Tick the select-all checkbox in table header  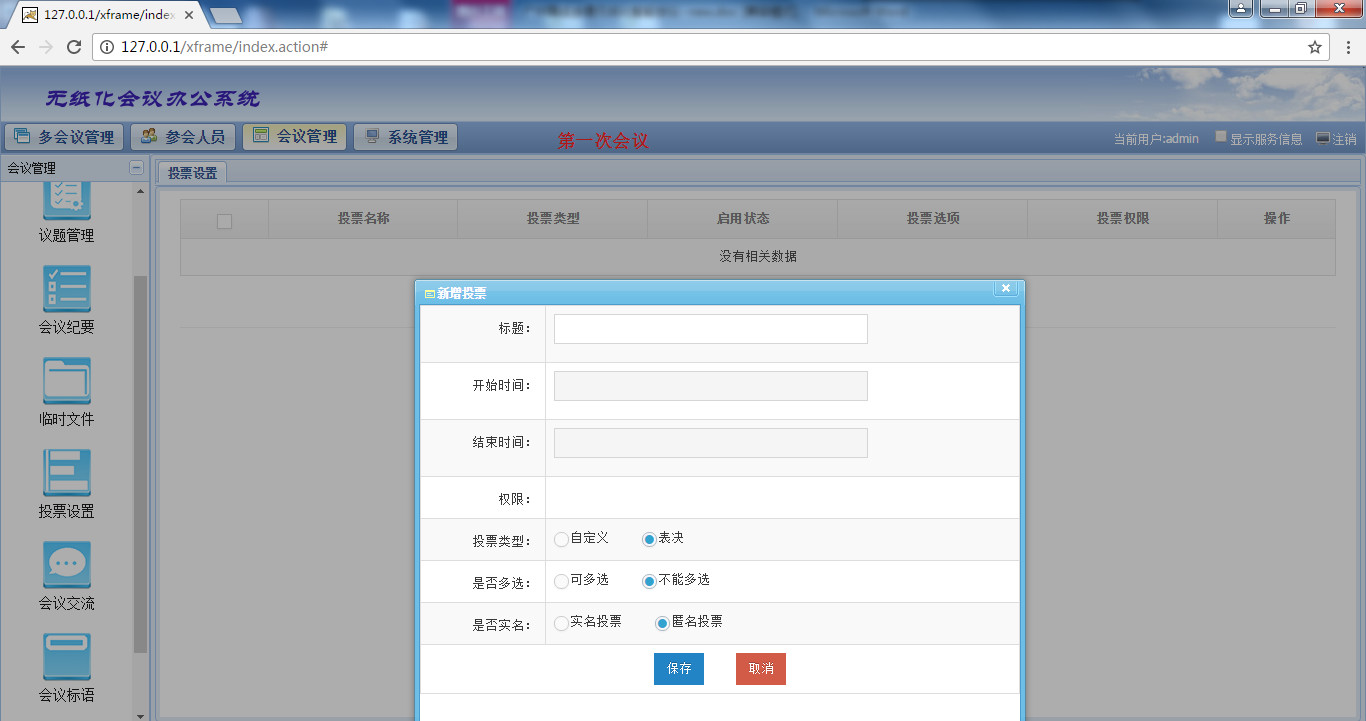(224, 221)
